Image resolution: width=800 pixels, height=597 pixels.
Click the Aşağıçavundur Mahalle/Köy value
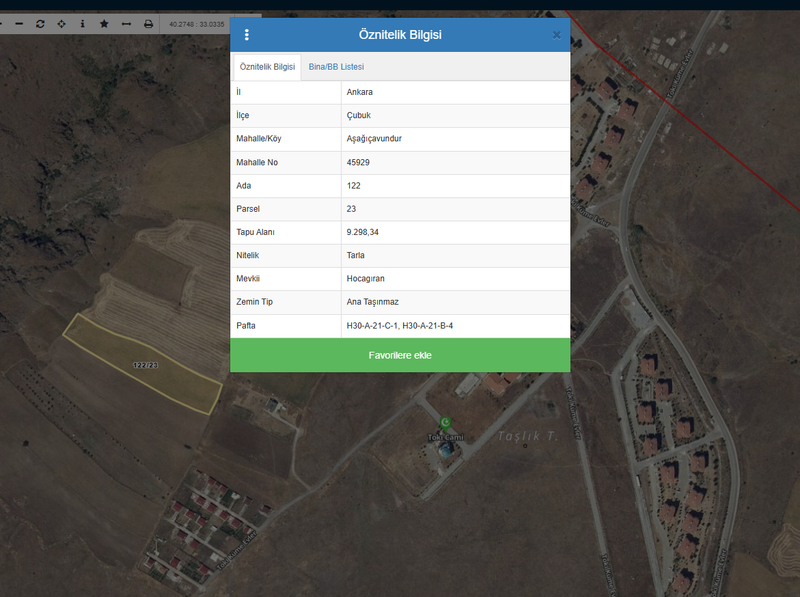pyautogui.click(x=374, y=139)
